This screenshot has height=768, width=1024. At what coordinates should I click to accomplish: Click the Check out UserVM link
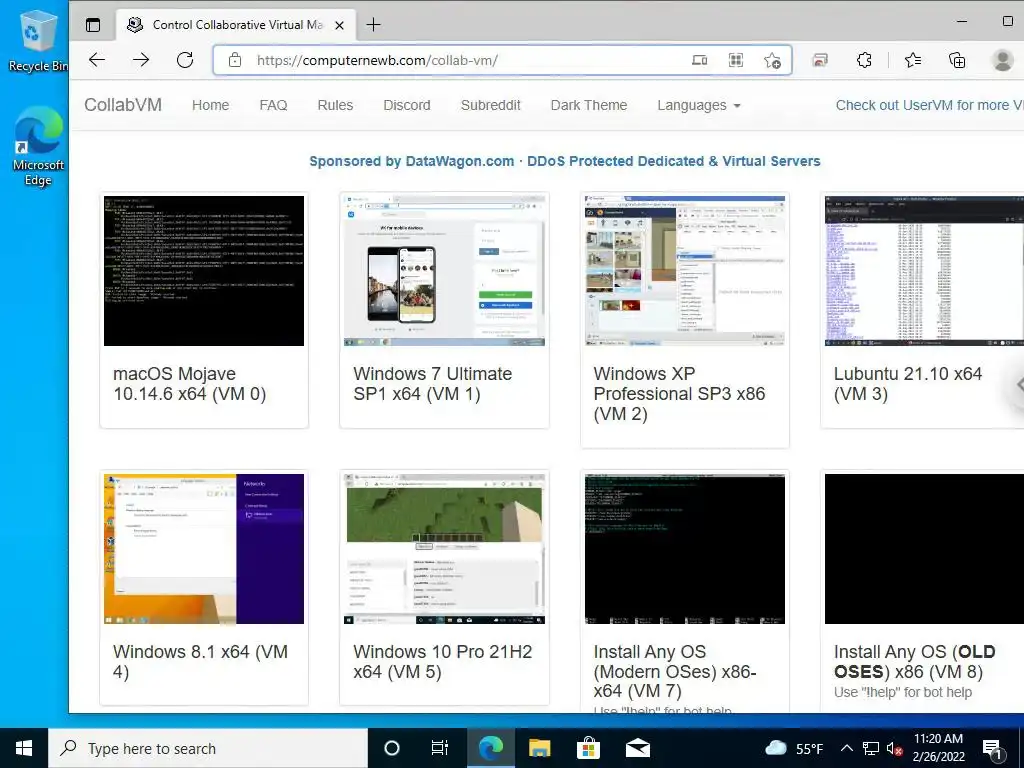coord(929,105)
